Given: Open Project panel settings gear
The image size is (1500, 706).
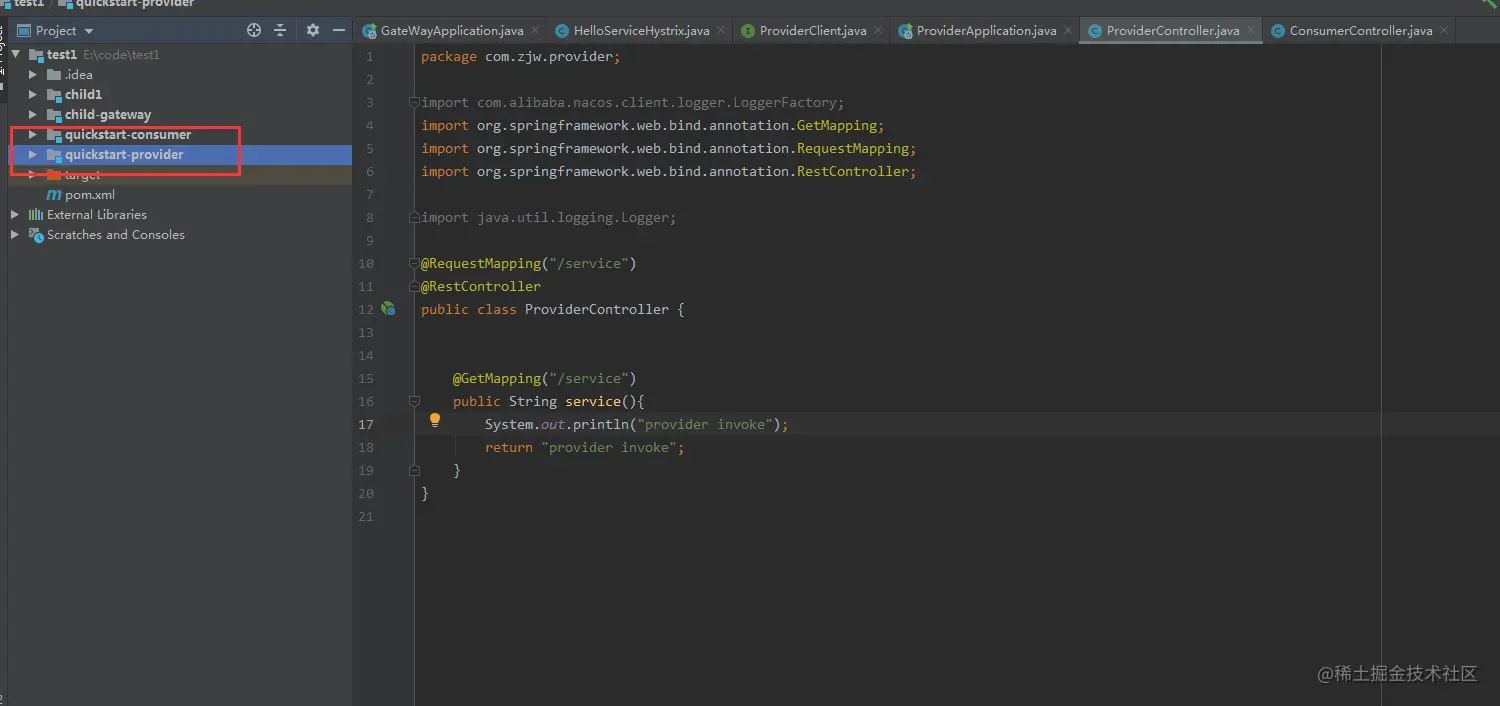Looking at the screenshot, I should tap(313, 31).
